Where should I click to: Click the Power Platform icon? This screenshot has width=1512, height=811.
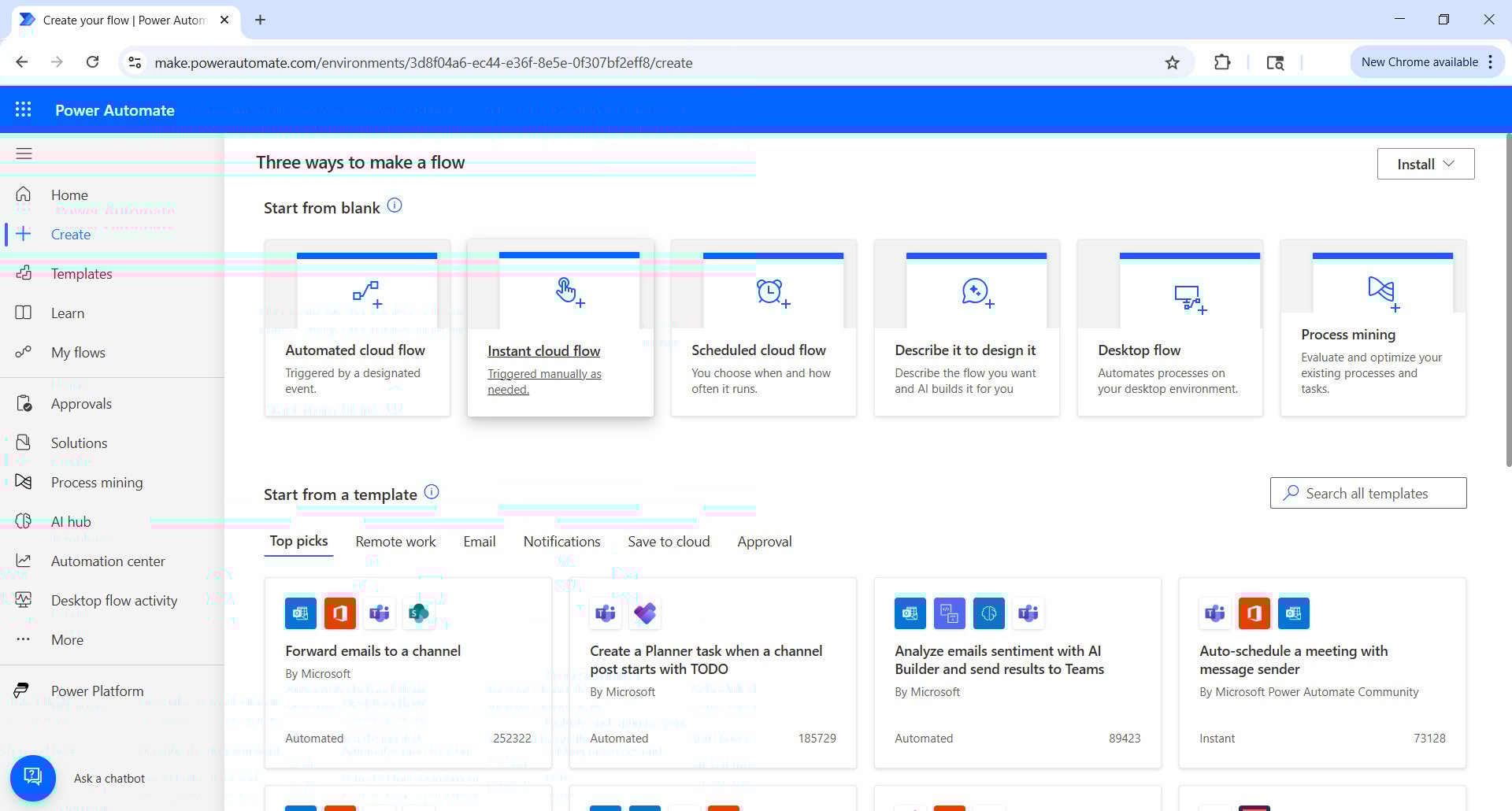pyautogui.click(x=21, y=691)
